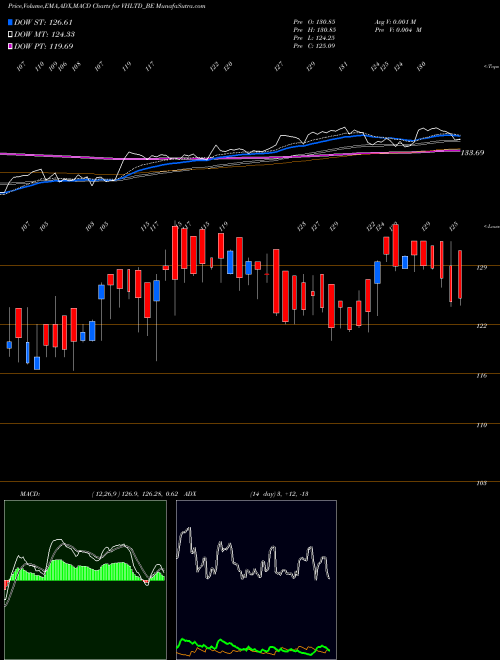Image resolution: width=500 pixels, height=660 pixels.
Task: Click the Pre V: 0.004 M value
Action: pyautogui.click(x=398, y=30)
